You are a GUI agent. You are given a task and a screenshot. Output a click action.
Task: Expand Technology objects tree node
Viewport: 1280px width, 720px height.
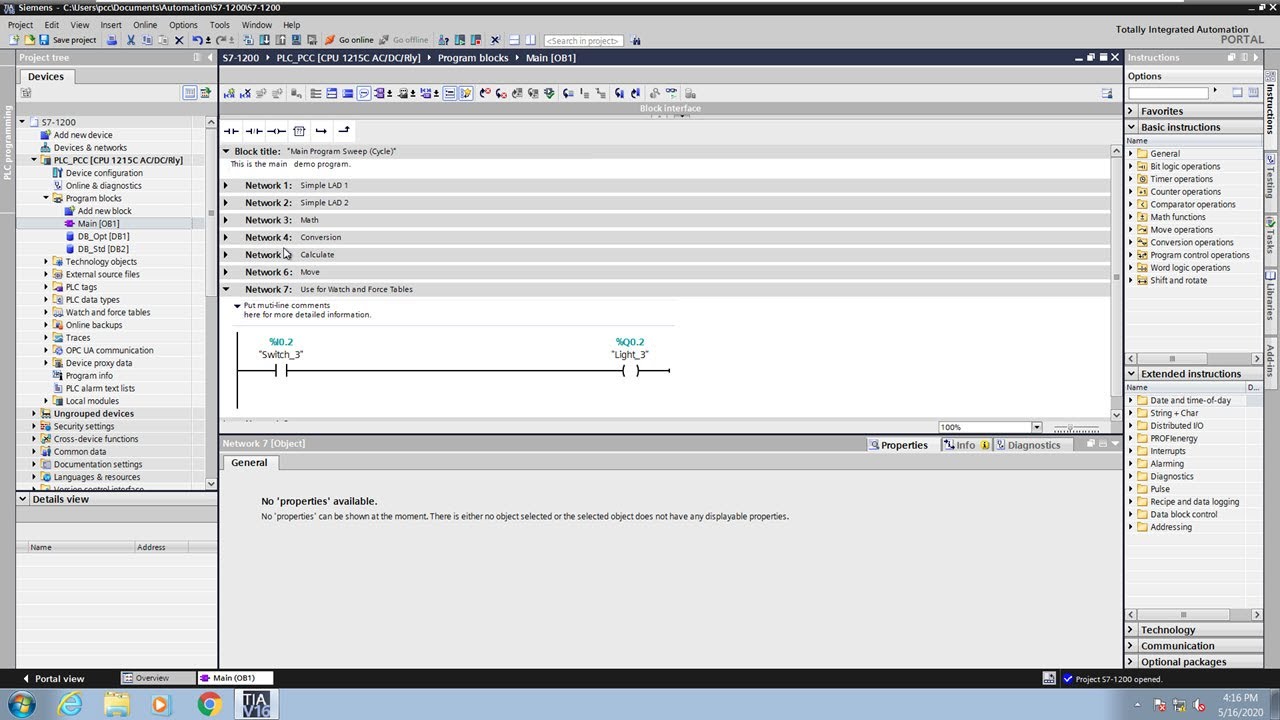46,262
